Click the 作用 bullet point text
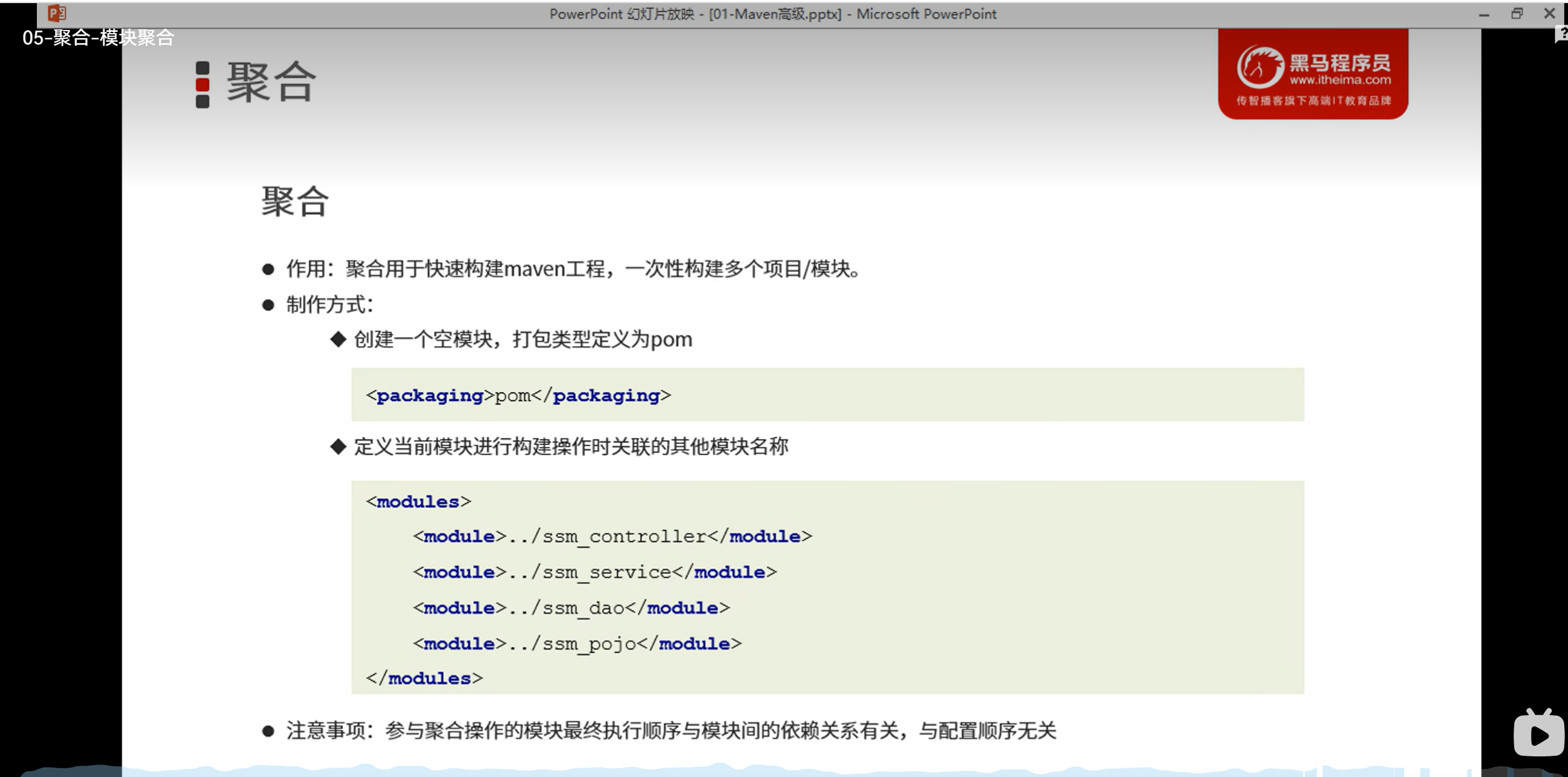1568x777 pixels. [x=573, y=269]
